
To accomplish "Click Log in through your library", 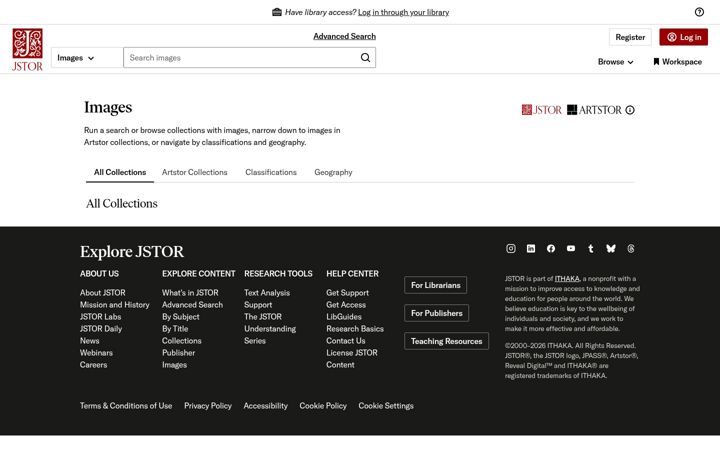I will 404,12.
